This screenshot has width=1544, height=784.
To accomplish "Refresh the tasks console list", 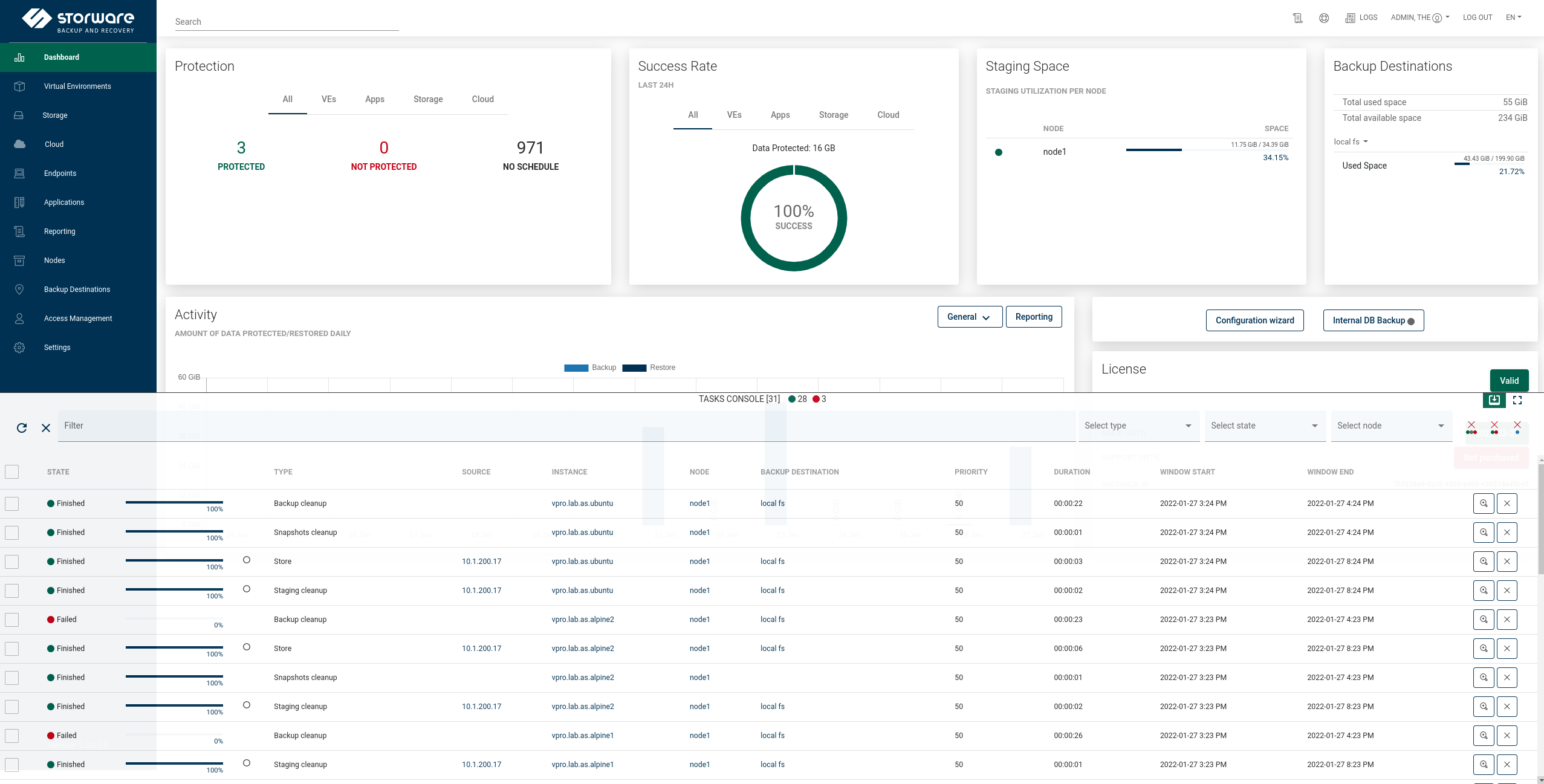I will point(22,428).
